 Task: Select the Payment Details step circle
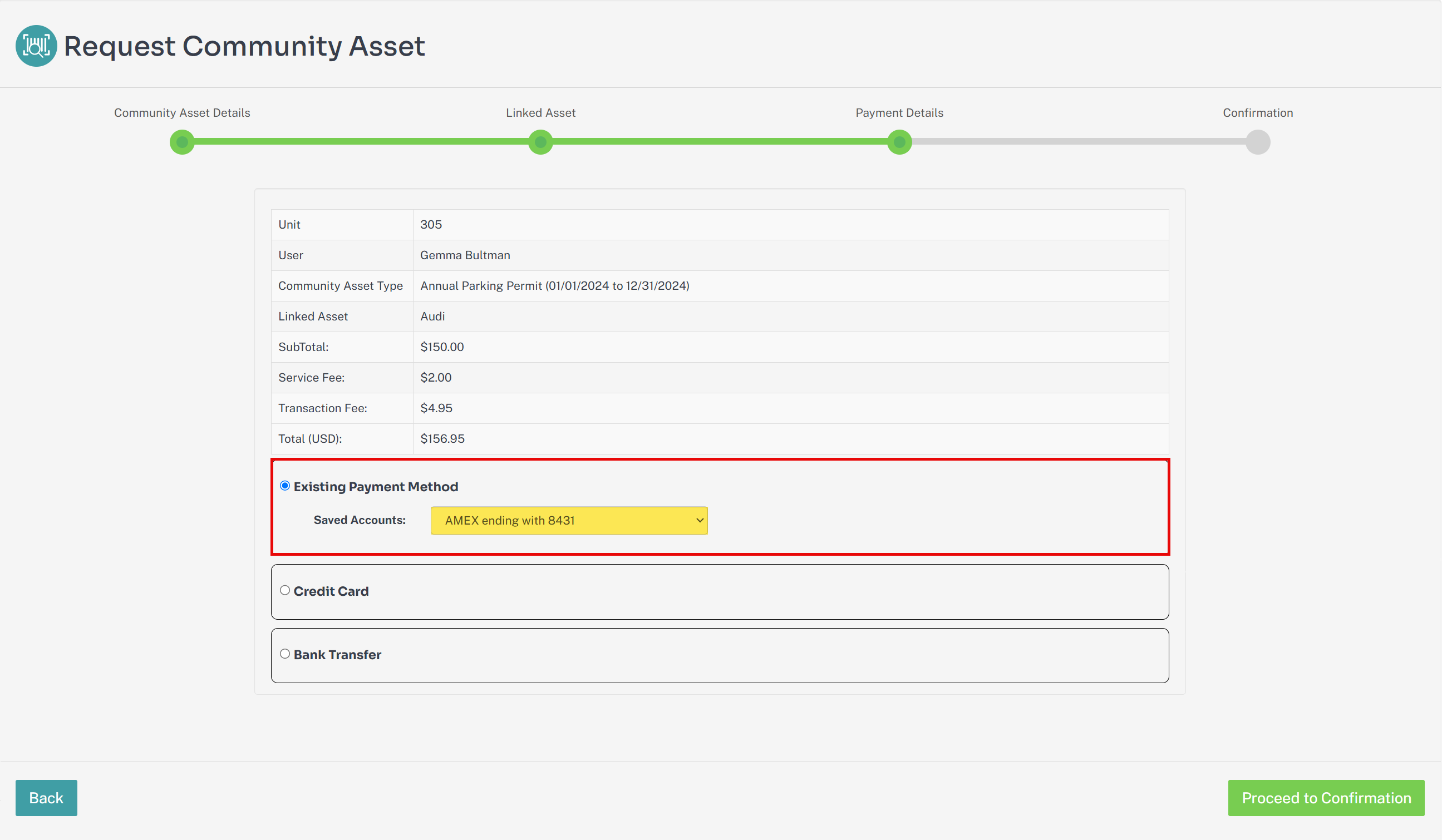pos(899,142)
